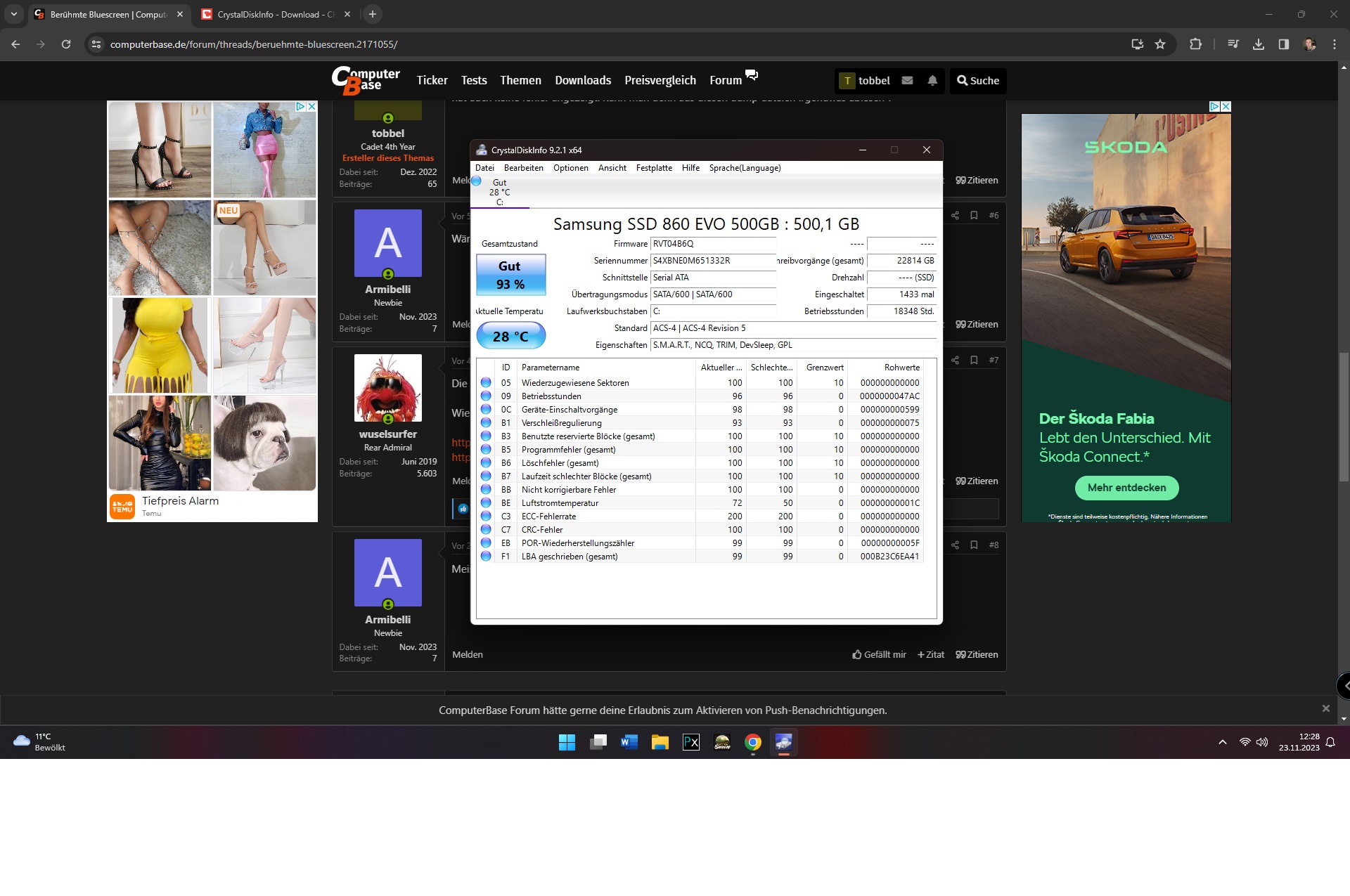This screenshot has height=896, width=1350.
Task: Dismiss the push notification banner
Action: coord(1325,708)
